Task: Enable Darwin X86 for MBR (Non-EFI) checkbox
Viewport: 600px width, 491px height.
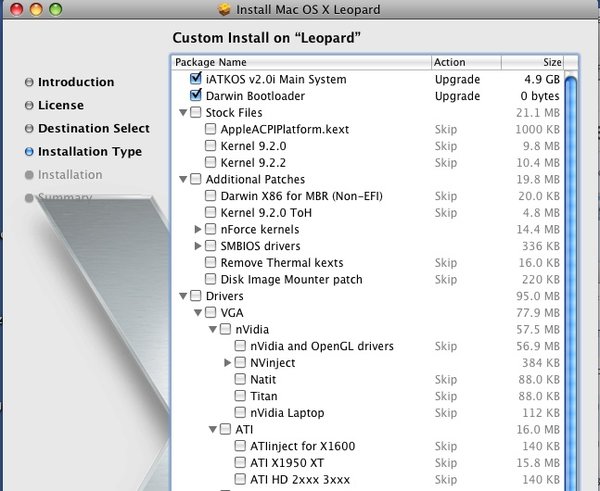Action: pyautogui.click(x=210, y=196)
